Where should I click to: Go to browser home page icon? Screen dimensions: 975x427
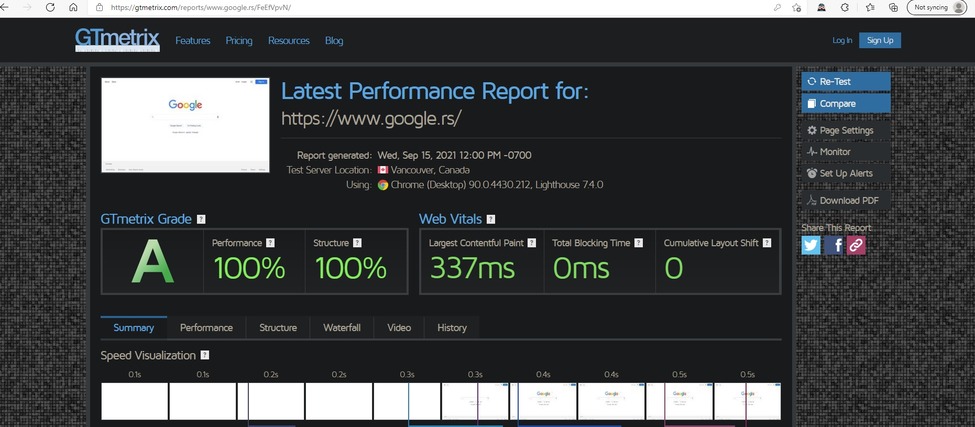74,7
